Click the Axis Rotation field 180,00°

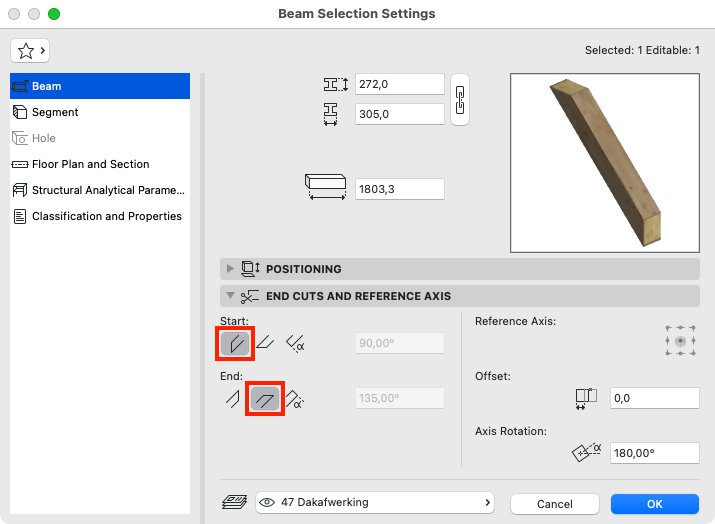click(x=654, y=453)
